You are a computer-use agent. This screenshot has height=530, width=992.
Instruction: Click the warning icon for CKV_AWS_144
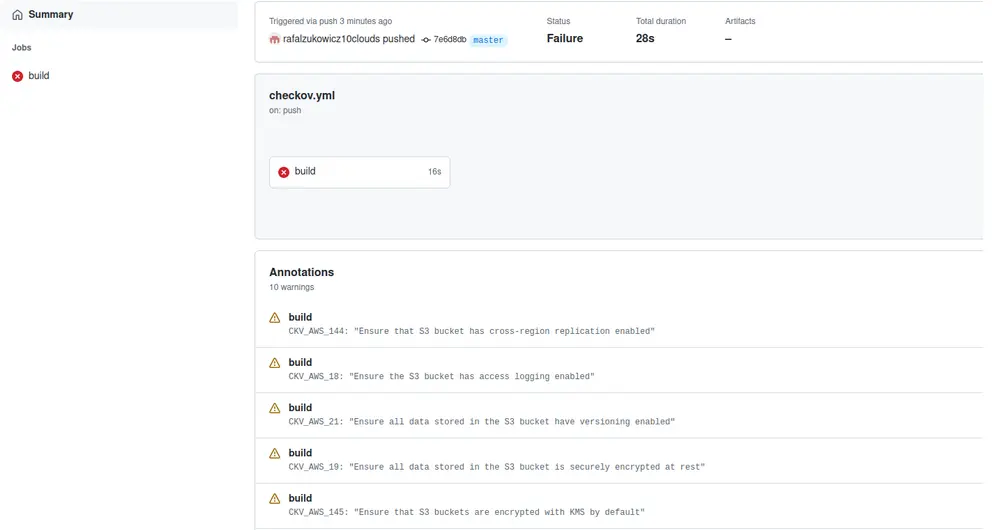(275, 318)
